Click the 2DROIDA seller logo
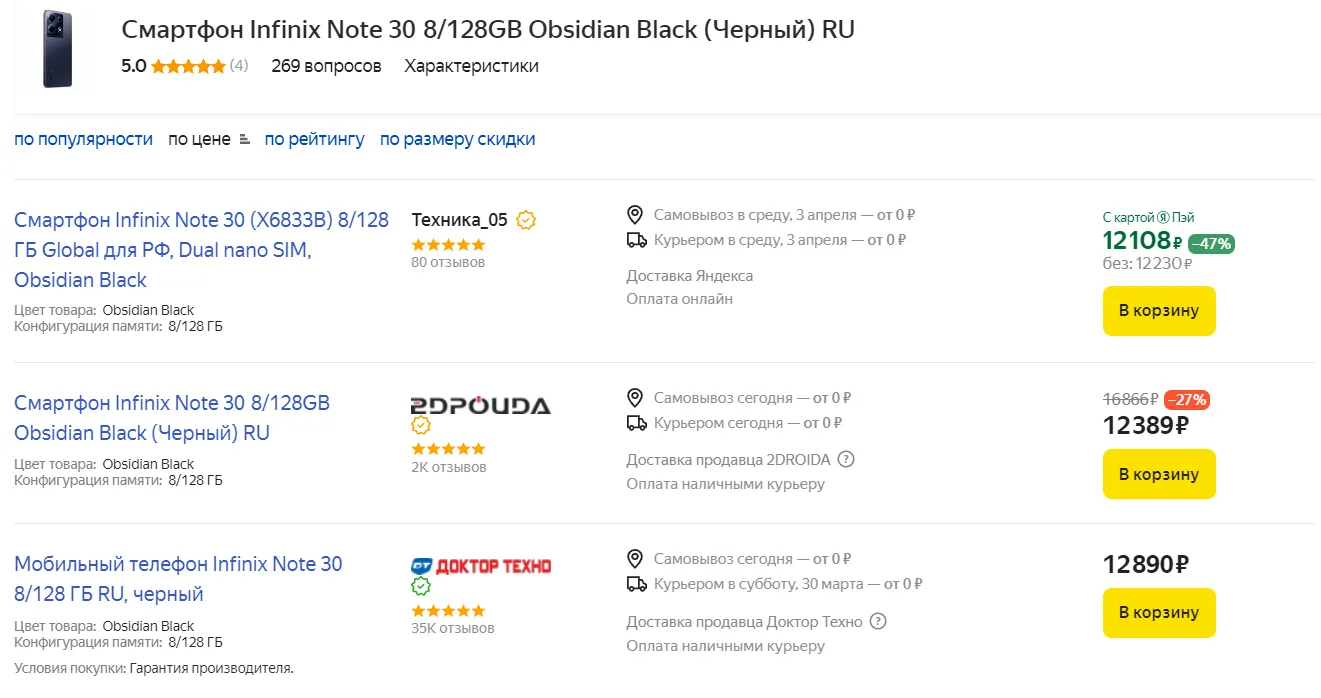The width and height of the screenshot is (1321, 698). point(480,405)
